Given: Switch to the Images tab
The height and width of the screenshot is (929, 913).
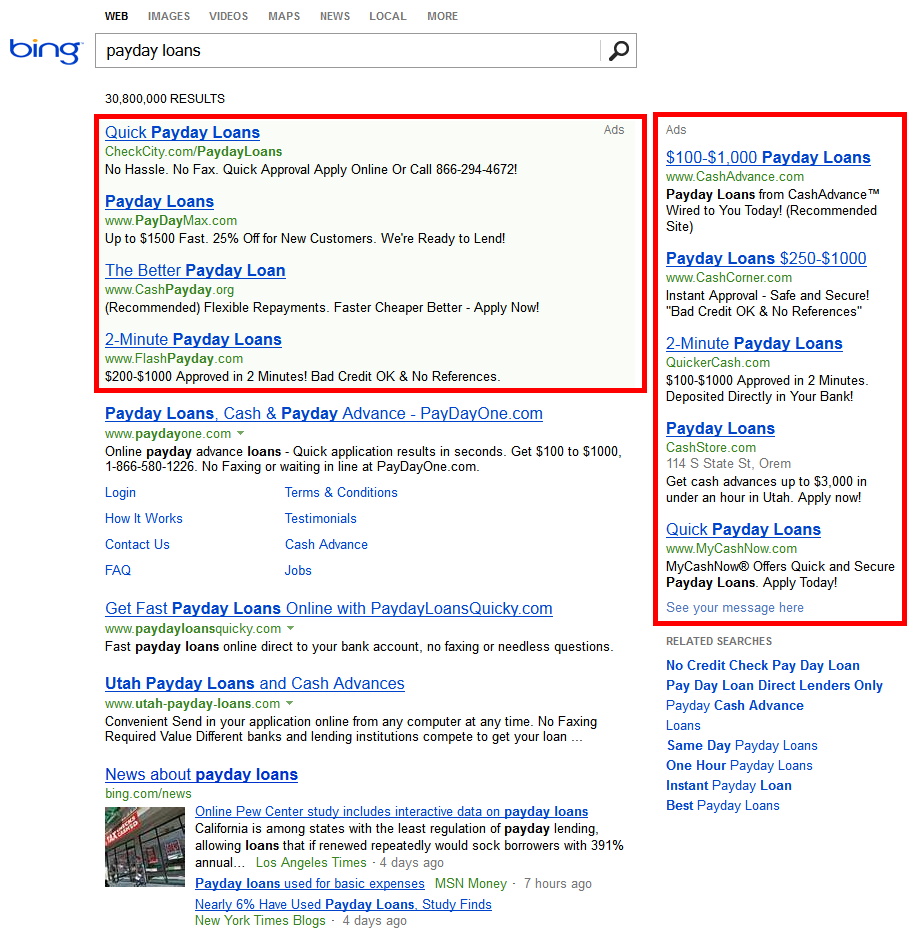Looking at the screenshot, I should click(168, 16).
